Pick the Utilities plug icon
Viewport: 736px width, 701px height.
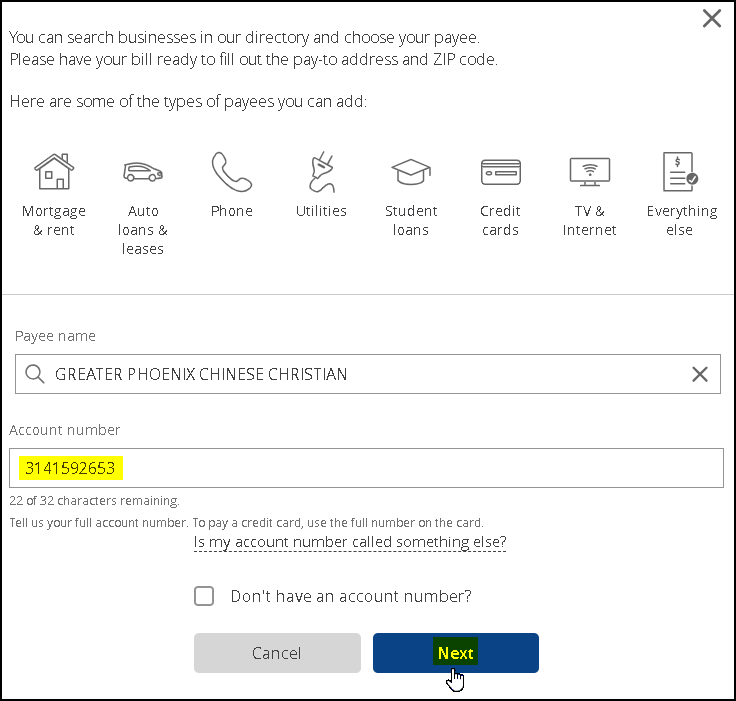[322, 172]
